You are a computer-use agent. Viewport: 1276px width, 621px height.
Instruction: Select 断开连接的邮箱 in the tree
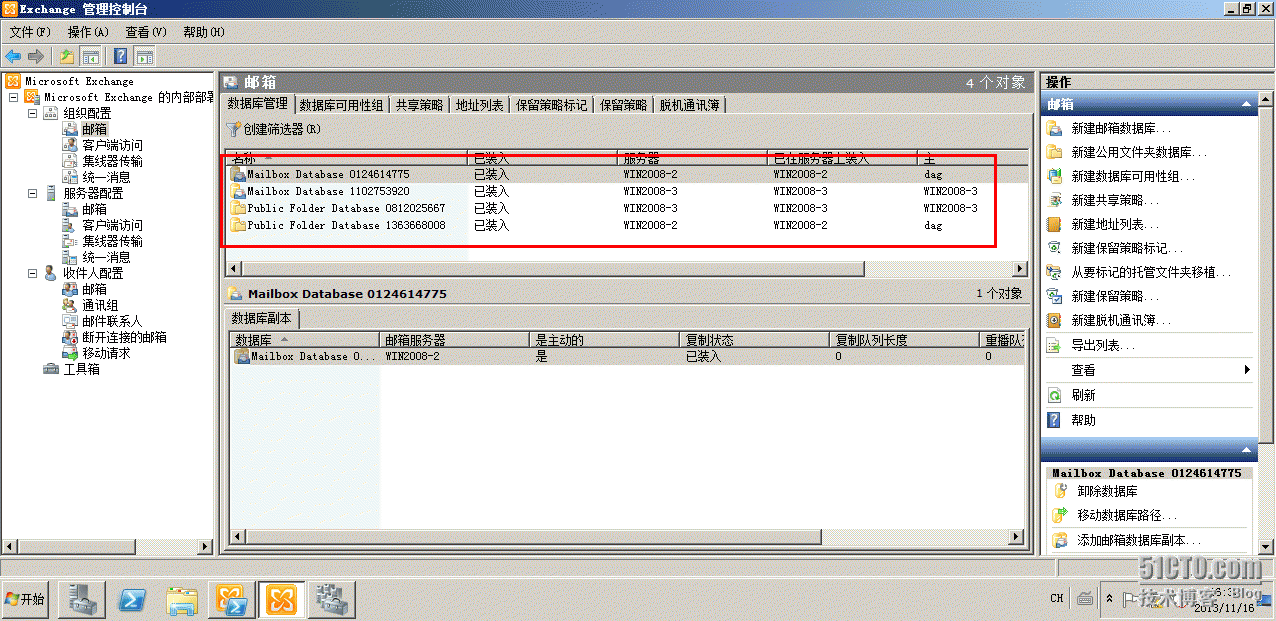[x=124, y=337]
